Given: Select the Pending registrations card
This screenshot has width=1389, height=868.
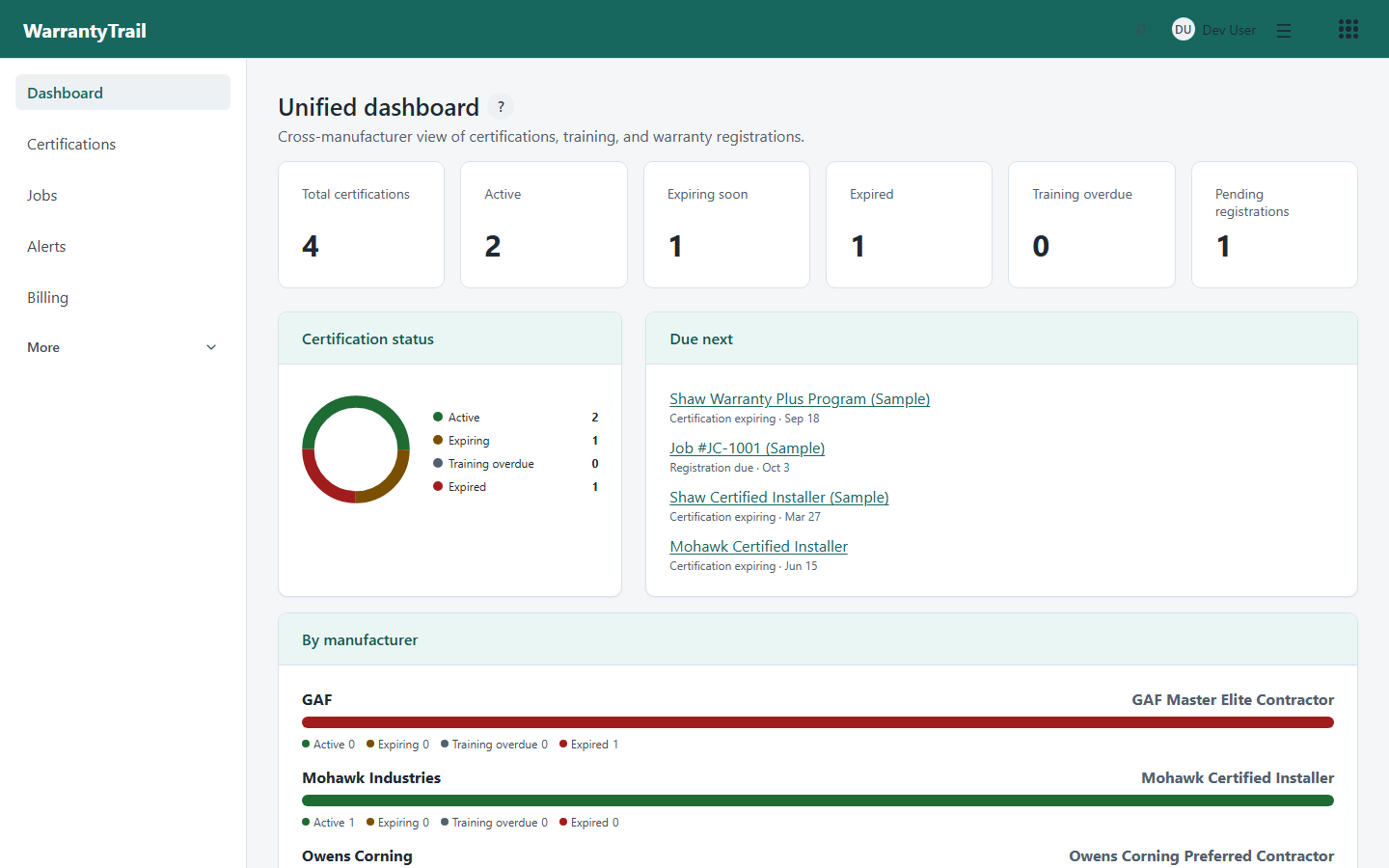Looking at the screenshot, I should pyautogui.click(x=1274, y=225).
